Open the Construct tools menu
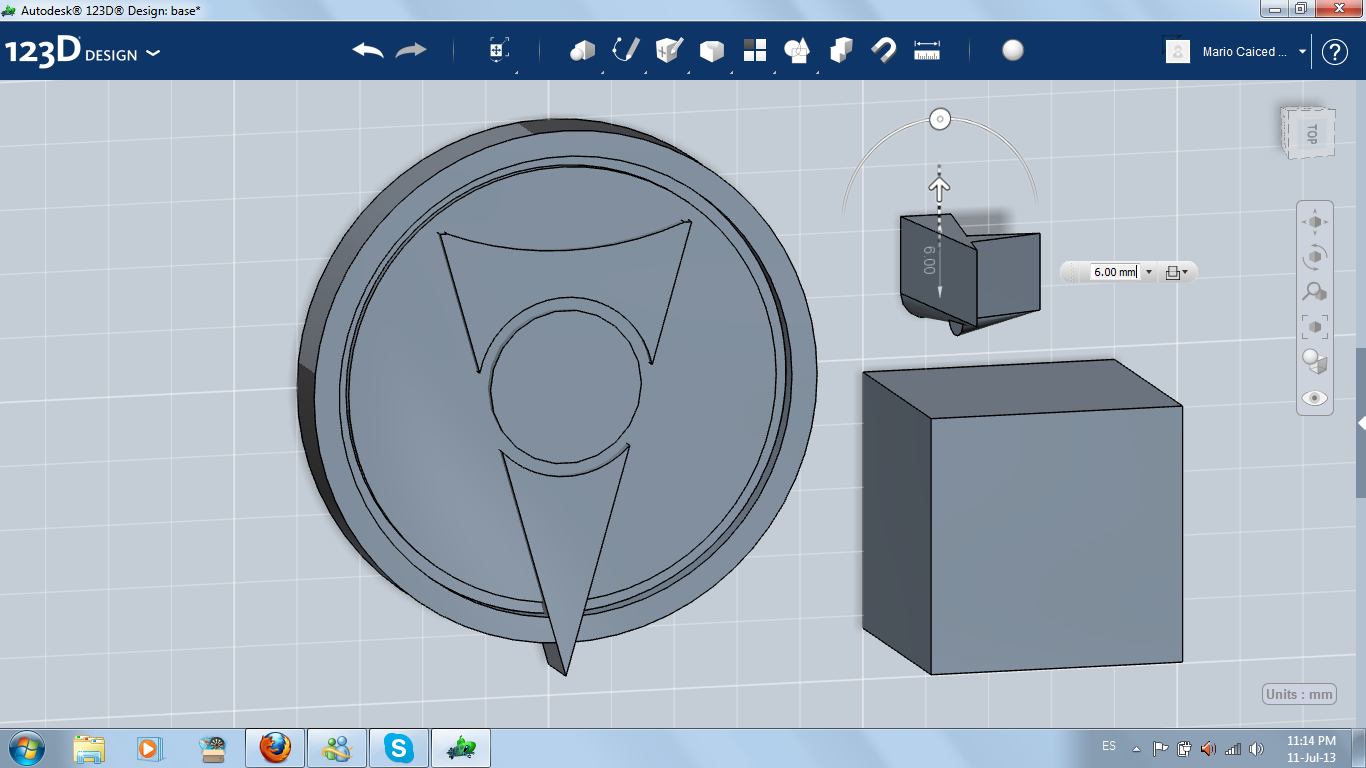The width and height of the screenshot is (1366, 768). click(669, 50)
